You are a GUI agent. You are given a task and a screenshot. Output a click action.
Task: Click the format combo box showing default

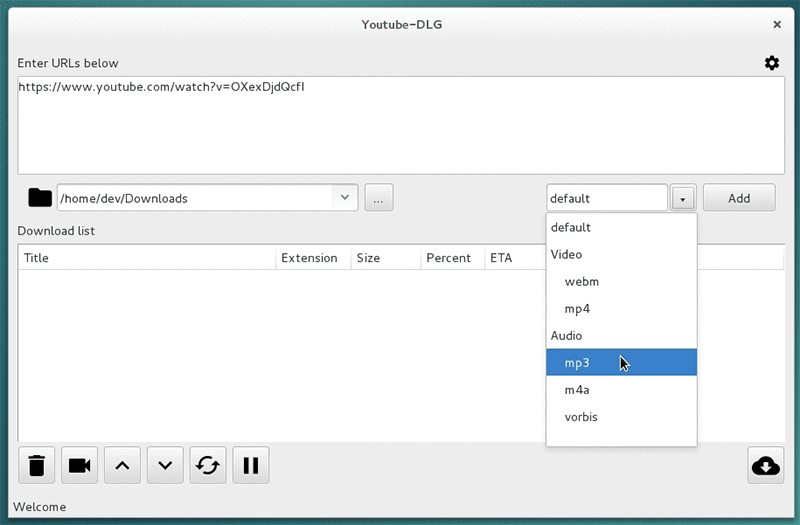[x=606, y=198]
